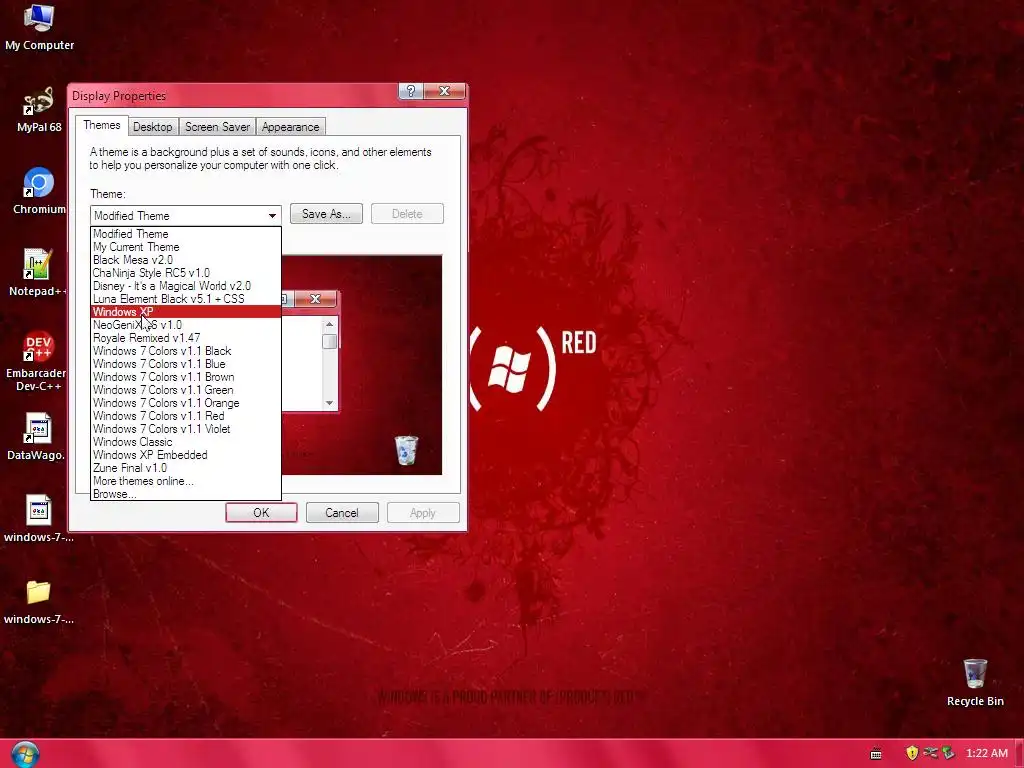Screen dimensions: 1024x768
Task: Pick the Black Mesa v2.0 theme
Action: (x=185, y=260)
